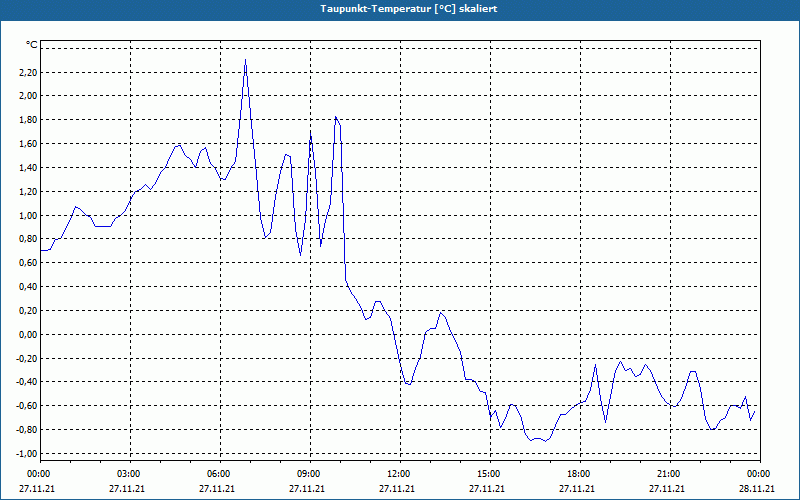Select the '0,20' y-axis value
Image resolution: width=800 pixels, height=500 pixels.
(27, 311)
